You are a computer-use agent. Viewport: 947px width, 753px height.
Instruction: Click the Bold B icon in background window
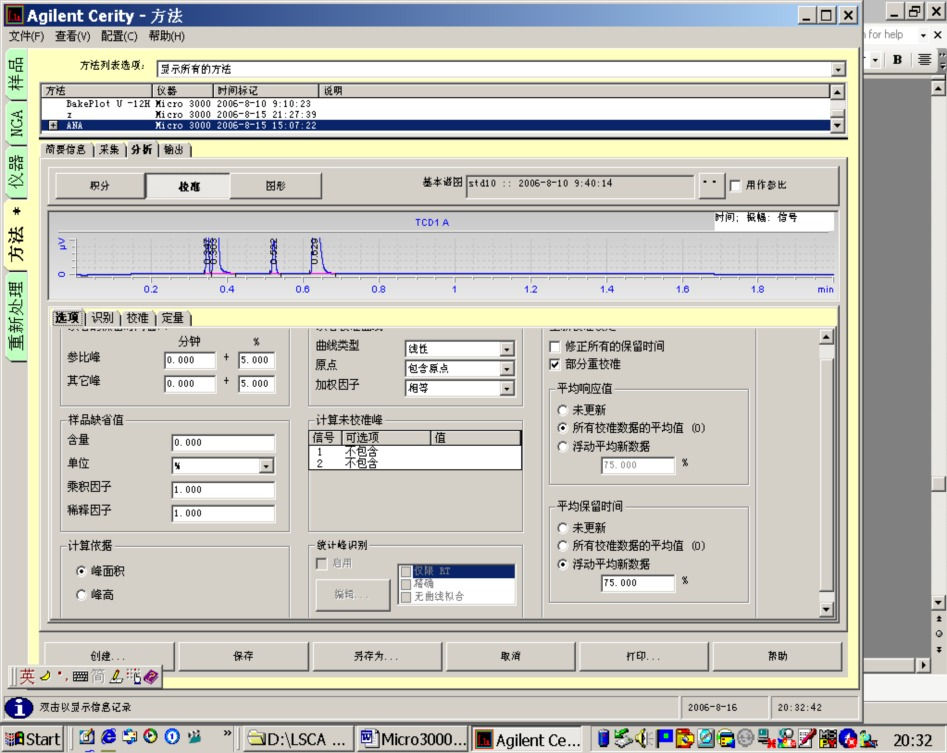897,60
